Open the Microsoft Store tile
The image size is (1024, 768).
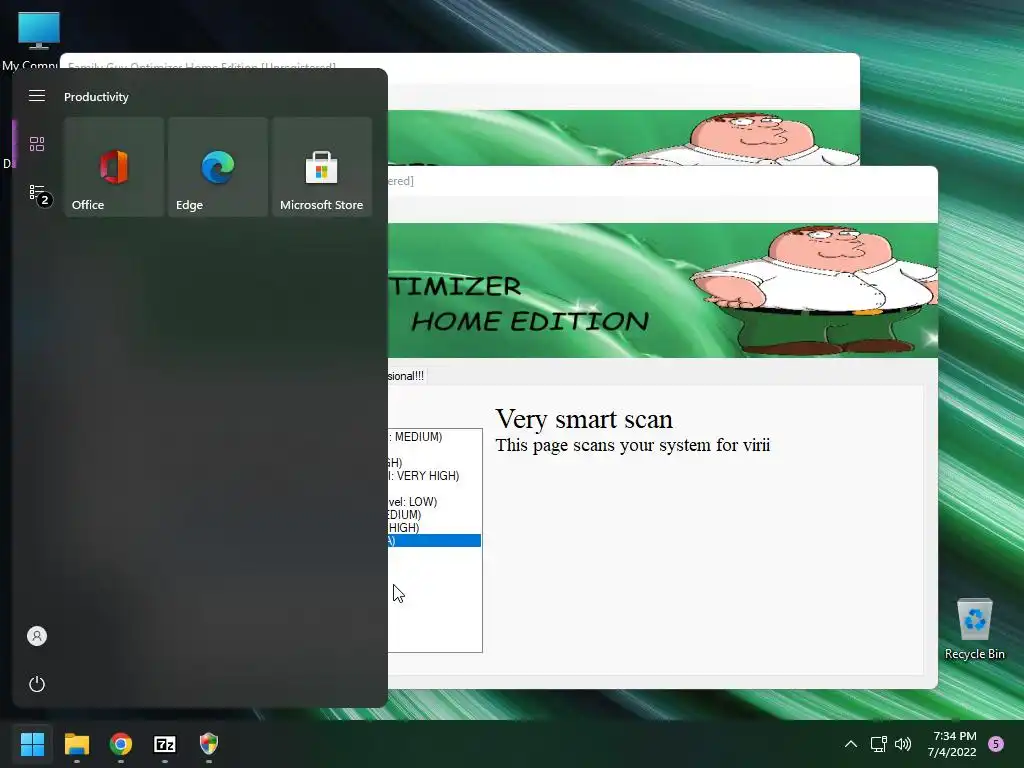point(322,167)
